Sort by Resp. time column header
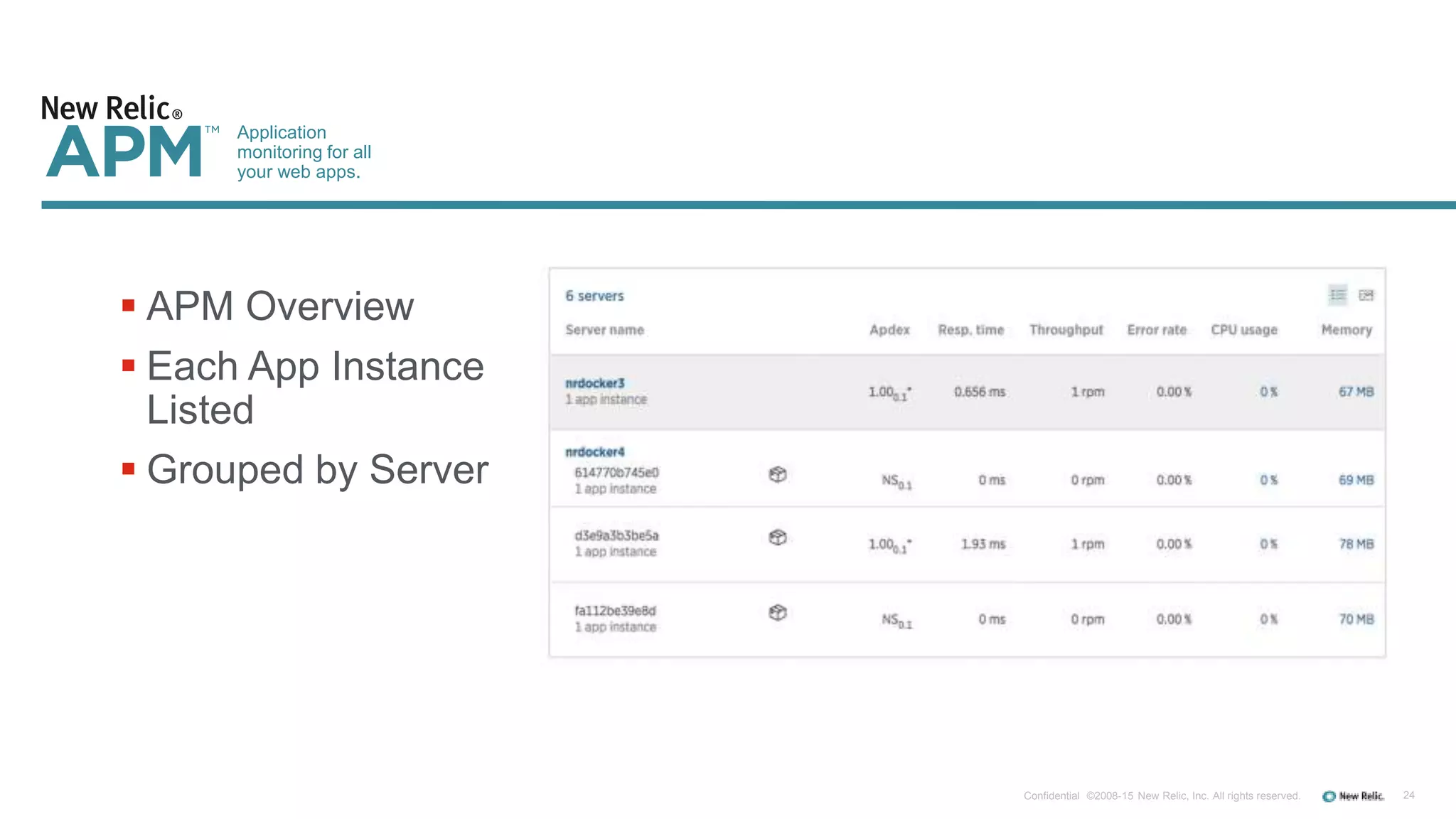 970,330
